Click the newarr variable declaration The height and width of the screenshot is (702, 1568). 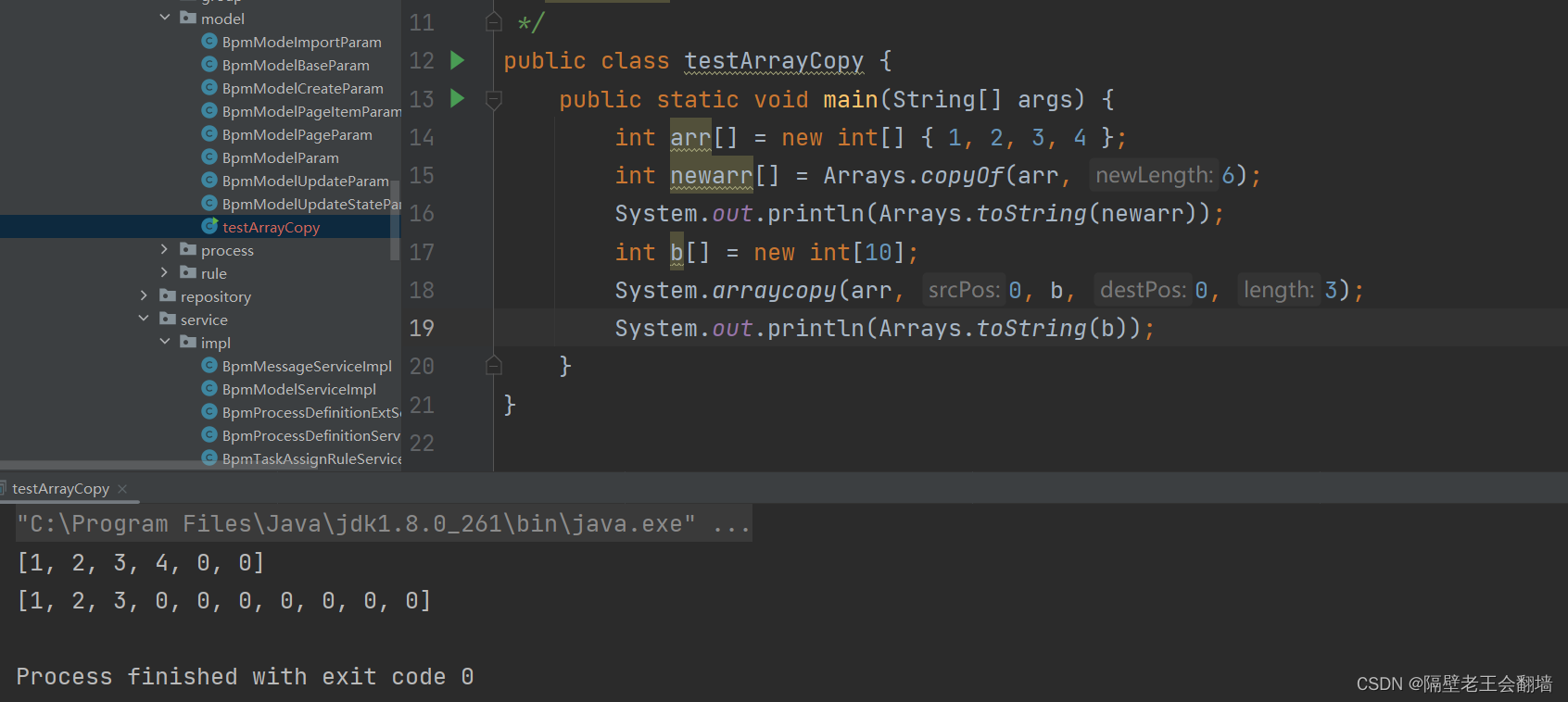712,176
